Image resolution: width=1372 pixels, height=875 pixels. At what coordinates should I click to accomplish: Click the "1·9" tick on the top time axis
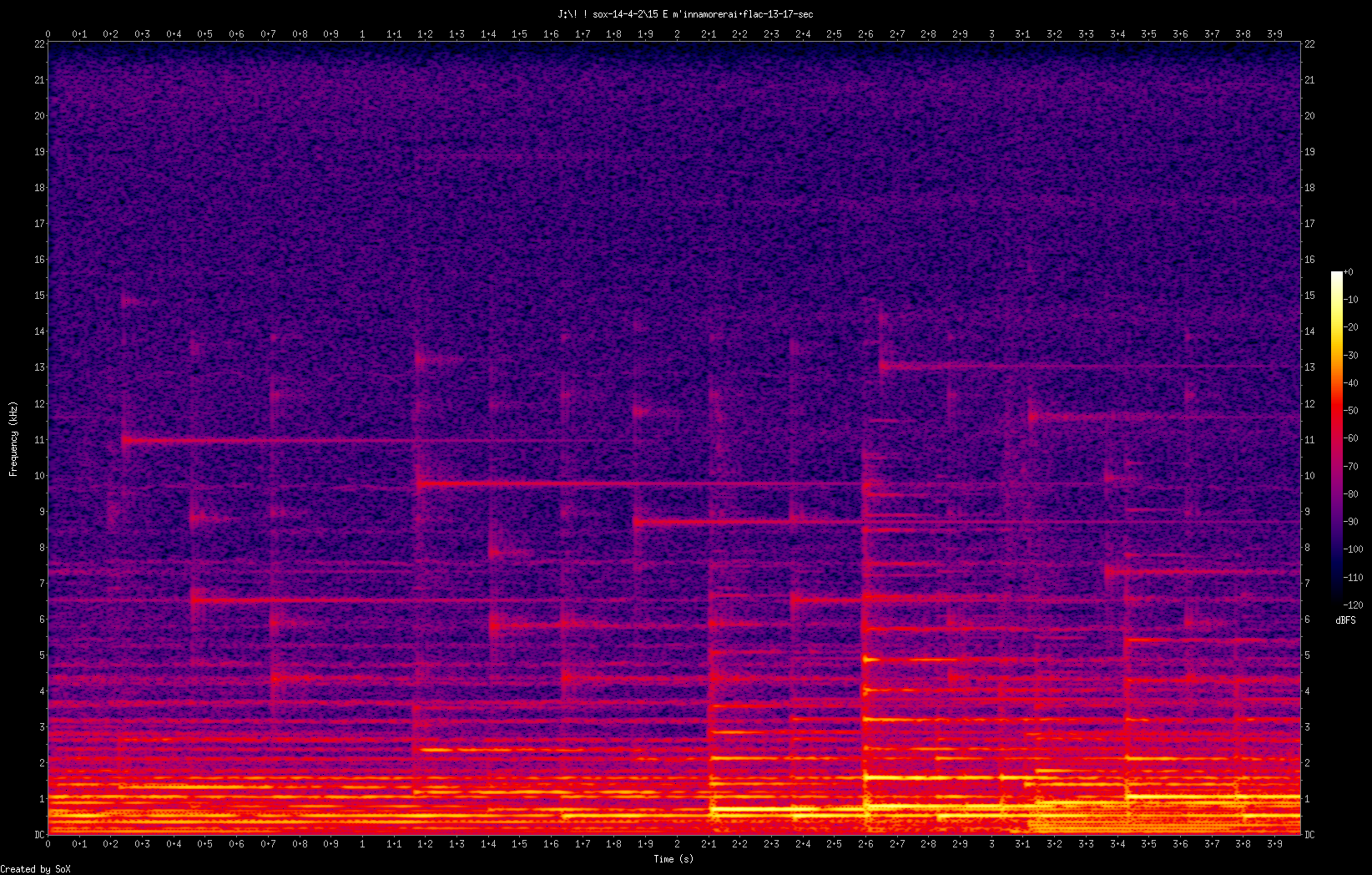(645, 34)
